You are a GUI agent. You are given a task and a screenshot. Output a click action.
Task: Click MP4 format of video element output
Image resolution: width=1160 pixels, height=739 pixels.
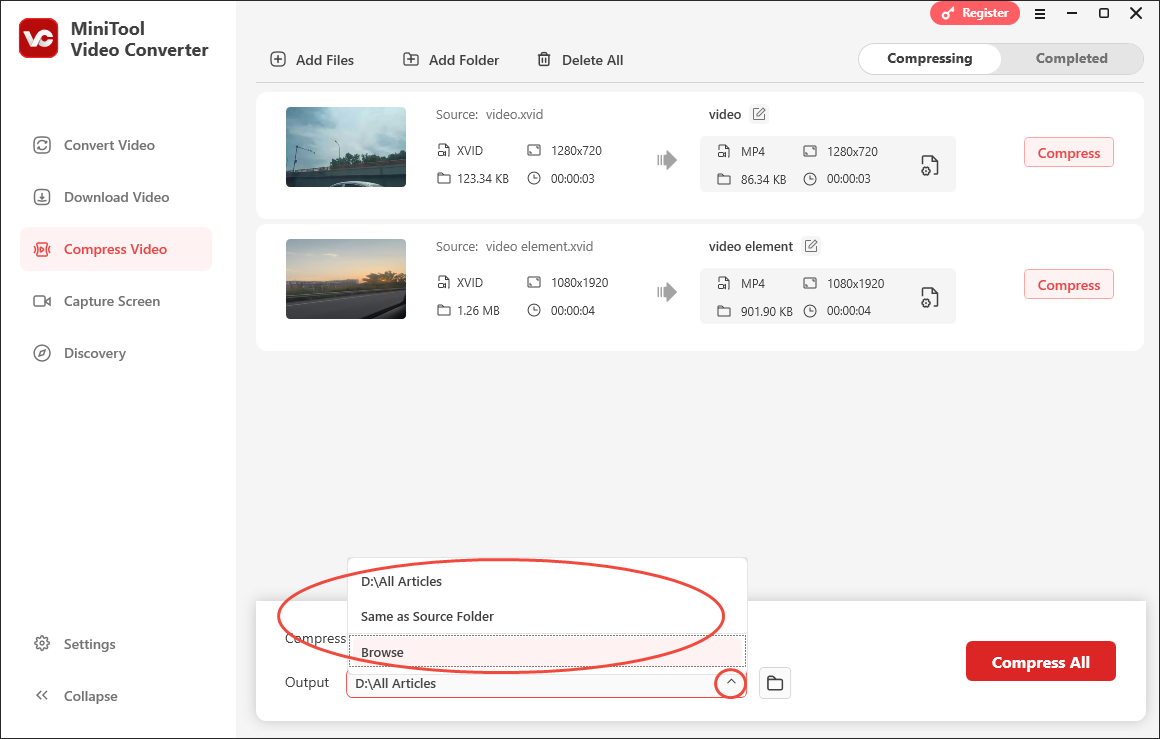pos(752,283)
